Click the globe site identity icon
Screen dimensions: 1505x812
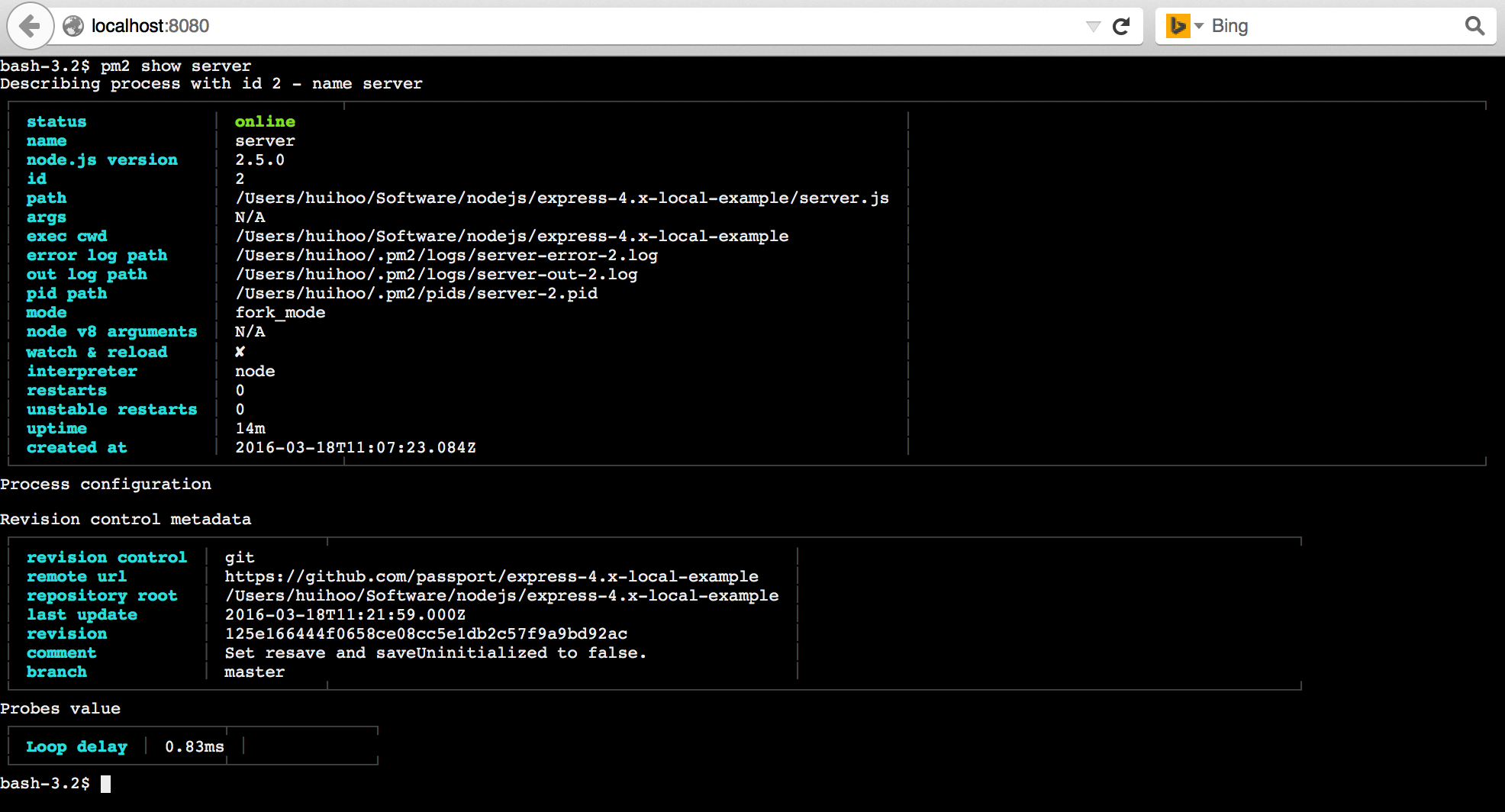tap(73, 26)
